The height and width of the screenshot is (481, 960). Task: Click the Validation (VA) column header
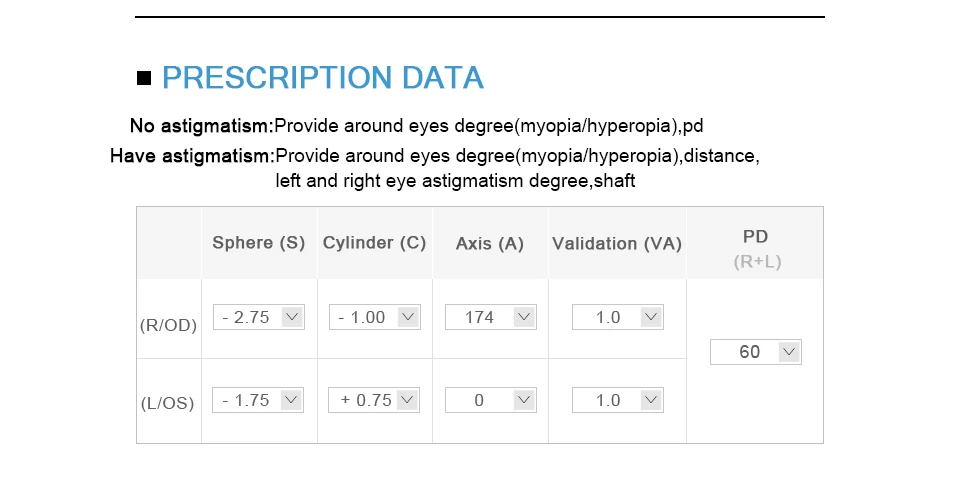tap(617, 244)
